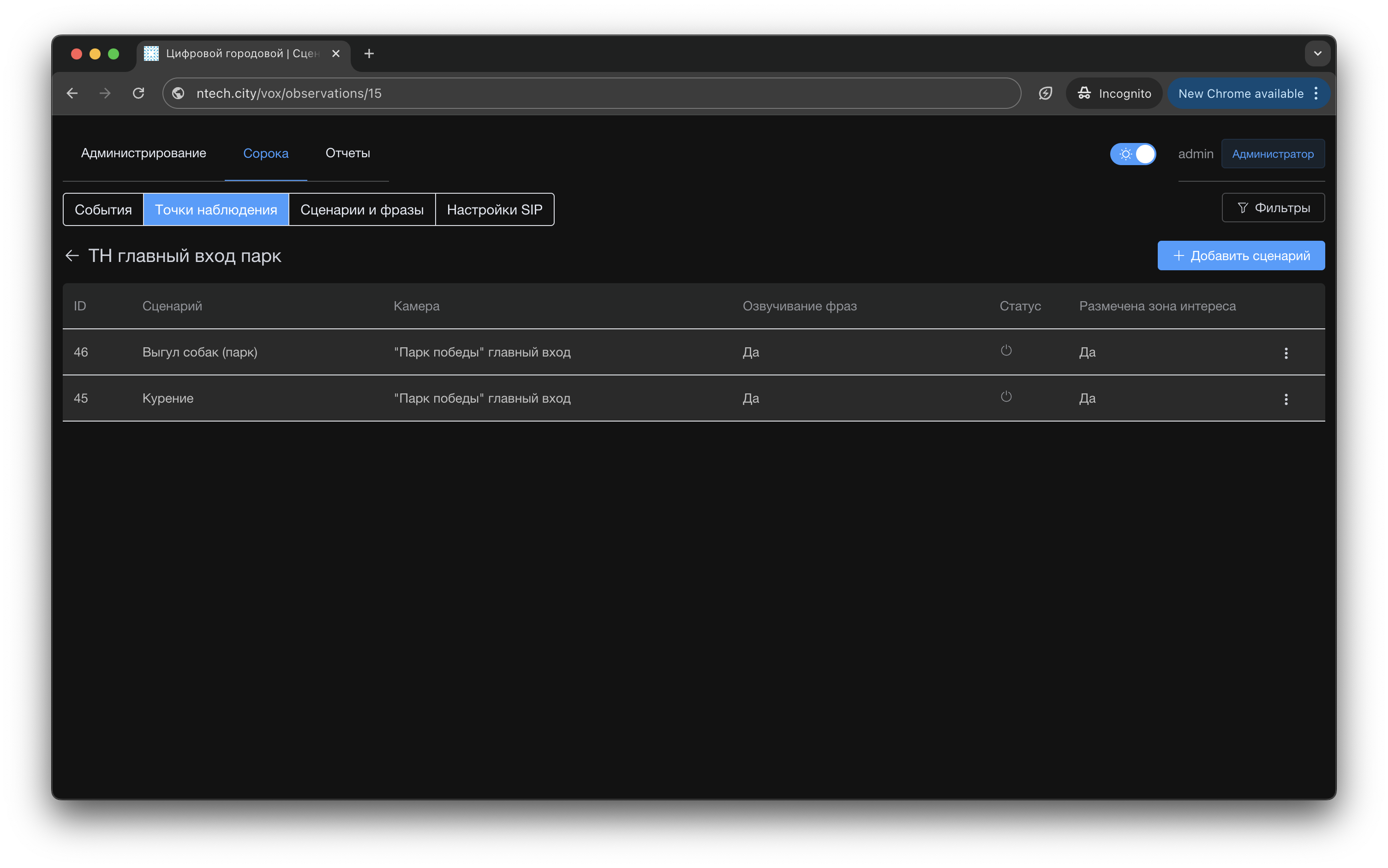Open Фильтры filter panel

click(1273, 208)
